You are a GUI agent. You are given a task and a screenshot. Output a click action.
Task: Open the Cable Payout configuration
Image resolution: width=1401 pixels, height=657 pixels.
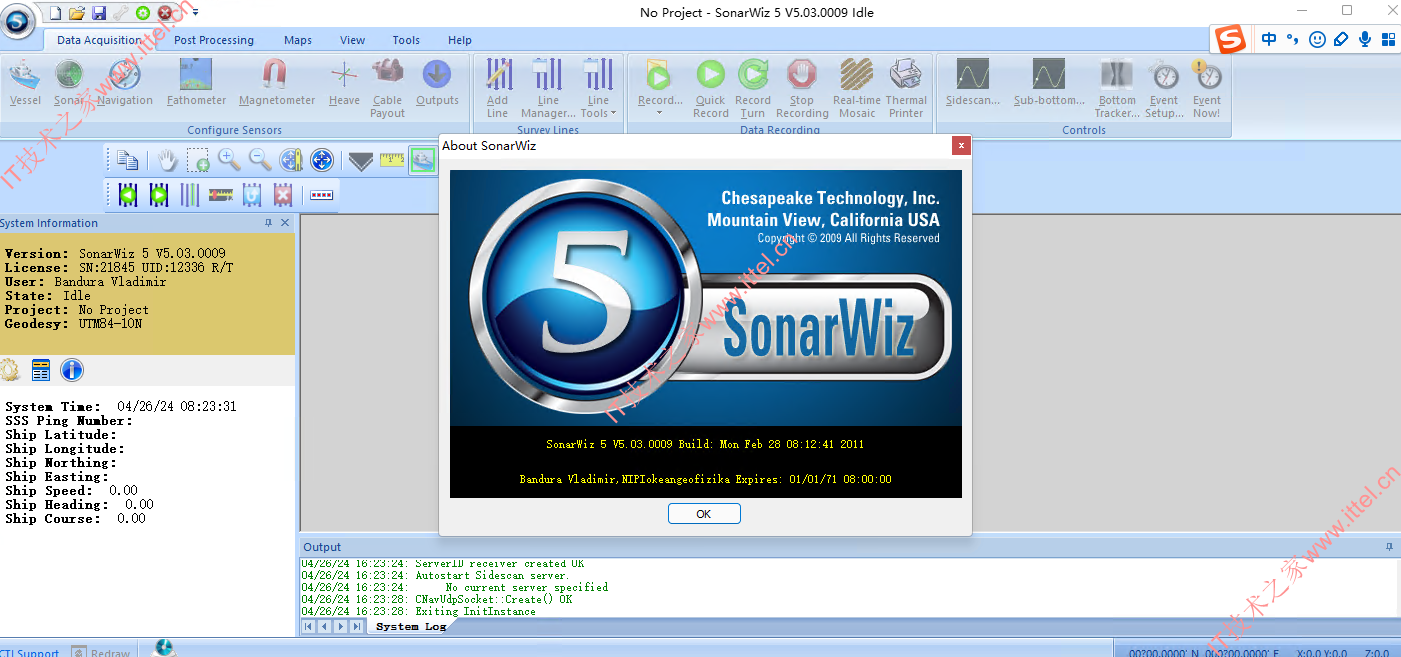[387, 88]
